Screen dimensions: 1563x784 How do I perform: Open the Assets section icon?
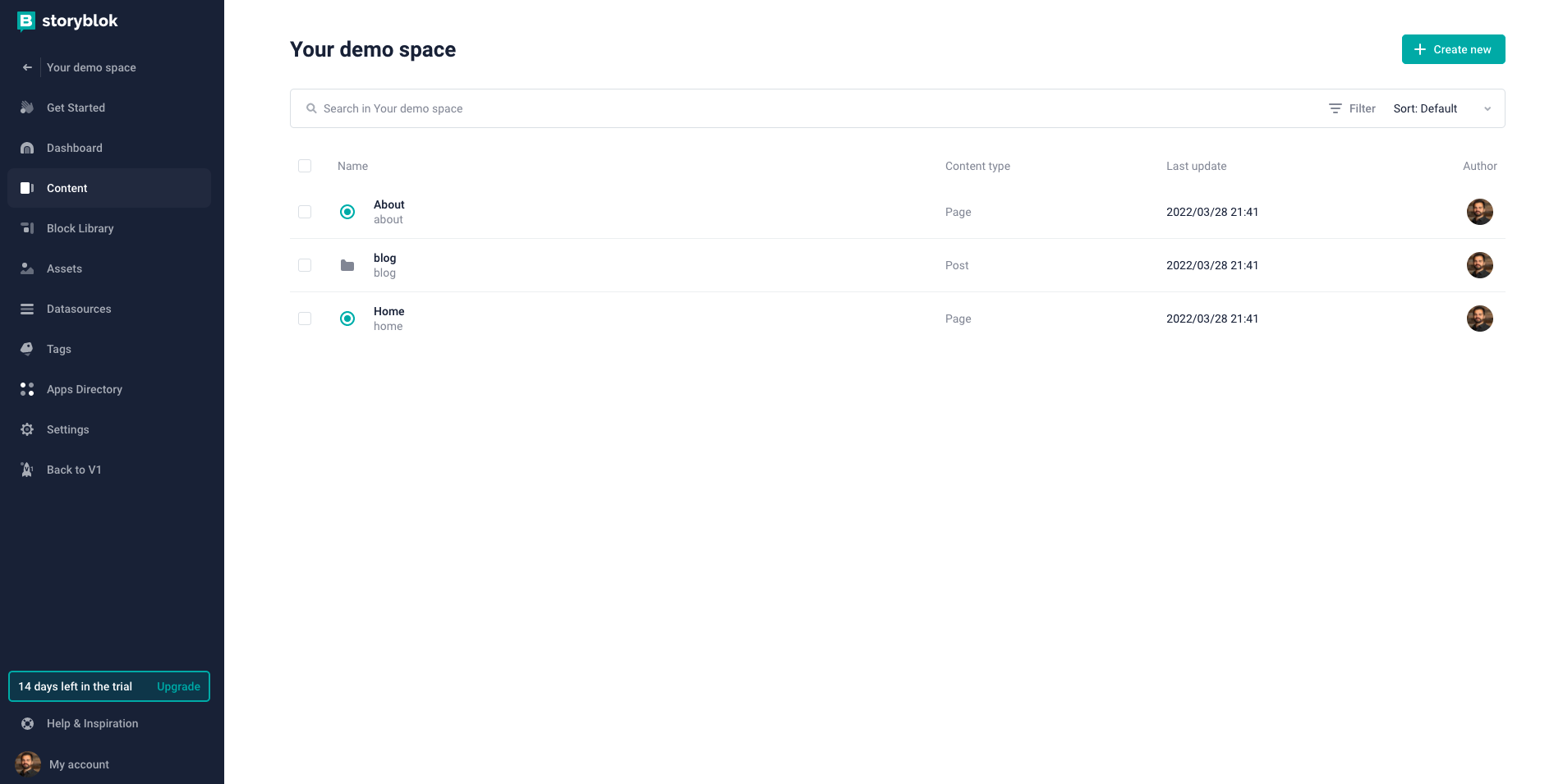pyautogui.click(x=27, y=268)
